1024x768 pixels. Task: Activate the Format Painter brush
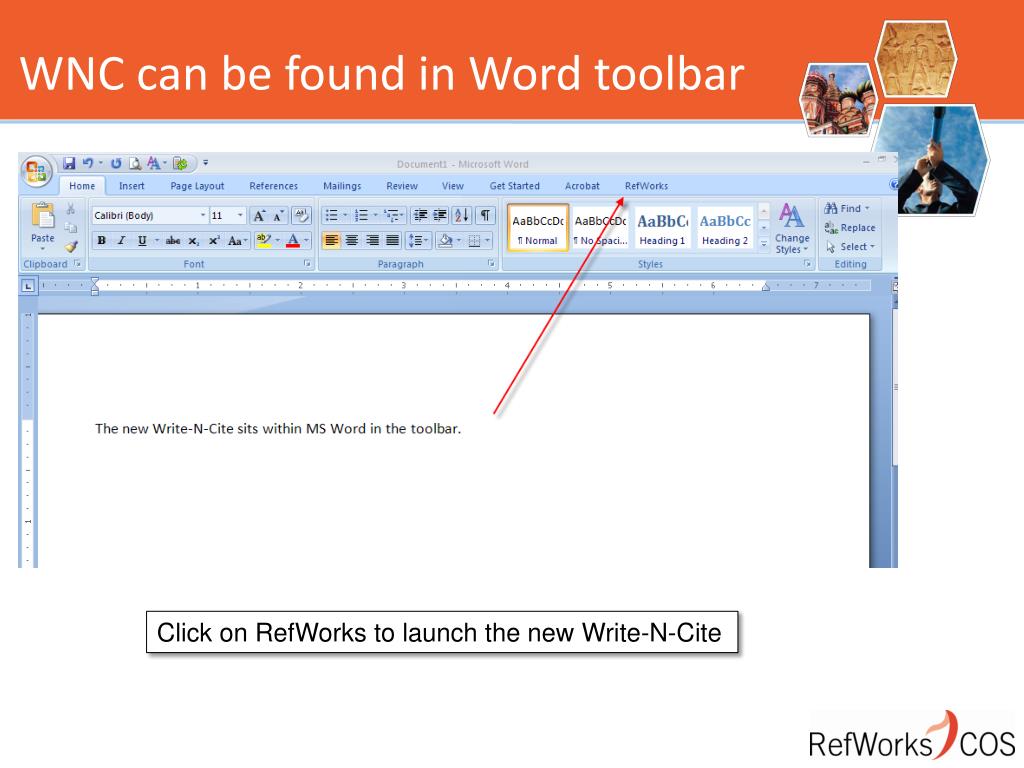[x=71, y=247]
